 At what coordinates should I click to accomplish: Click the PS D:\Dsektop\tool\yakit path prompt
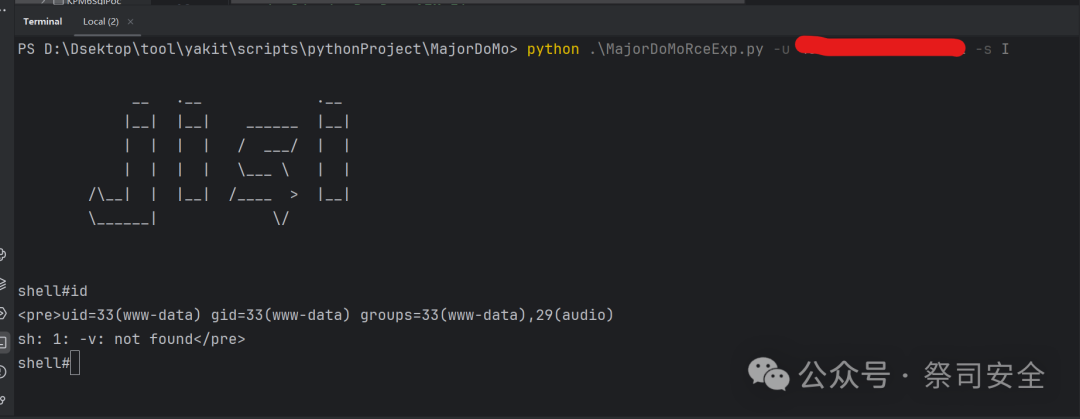point(267,50)
